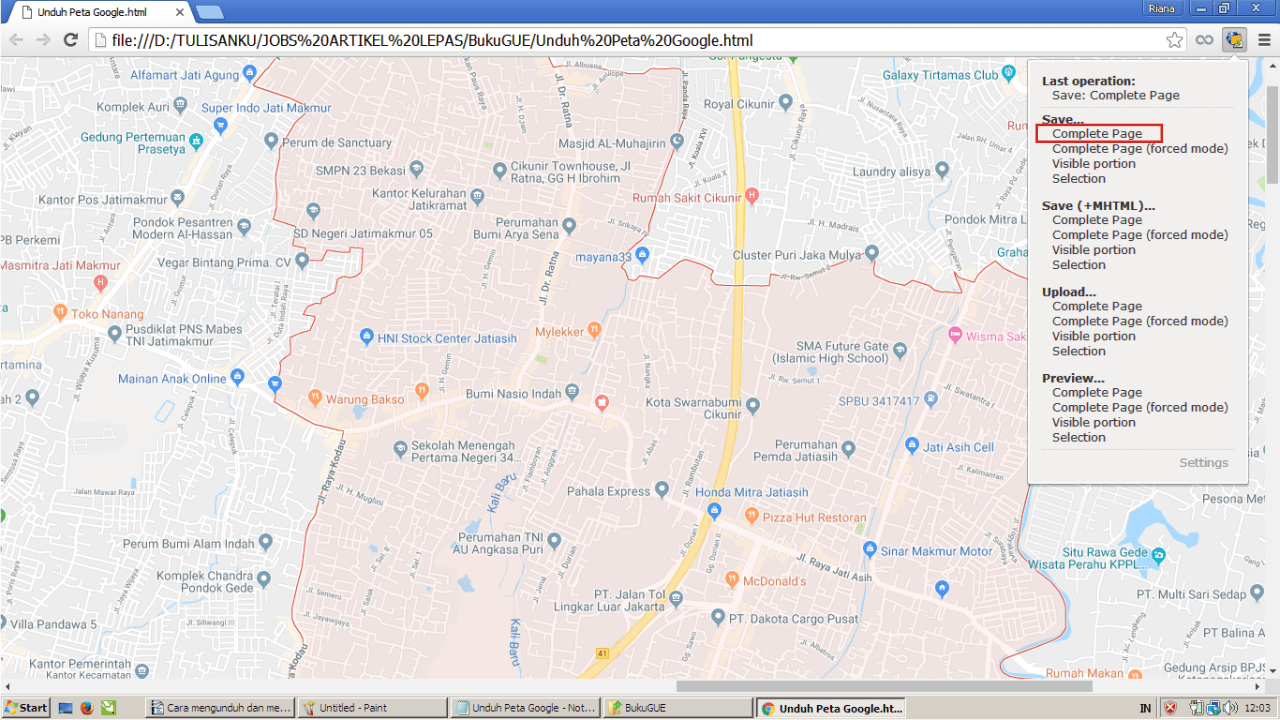This screenshot has width=1280, height=720.
Task: Choose Selection under Save (+MHTML)
Action: pos(1079,265)
